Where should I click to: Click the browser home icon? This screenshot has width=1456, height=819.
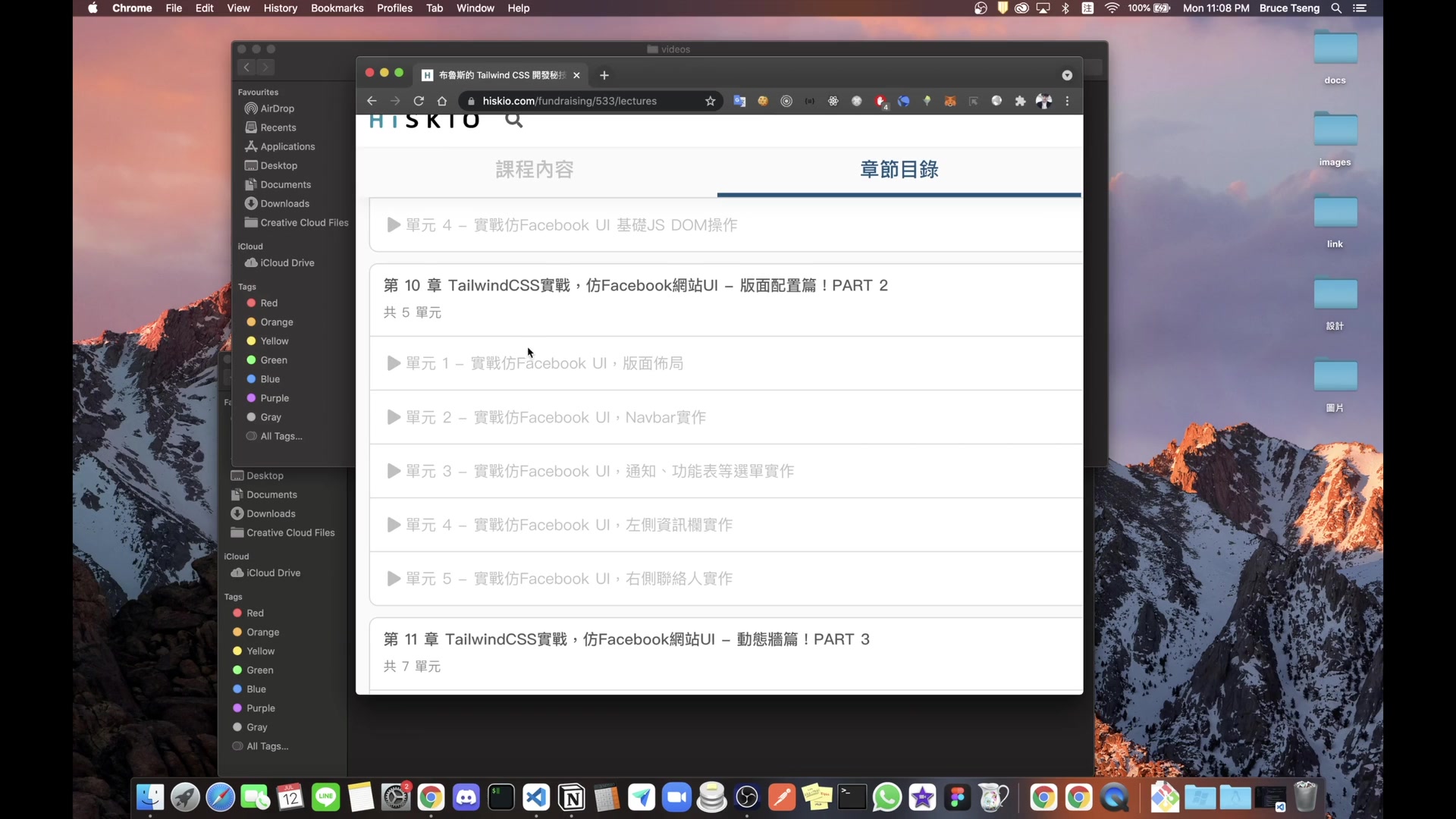(x=442, y=101)
